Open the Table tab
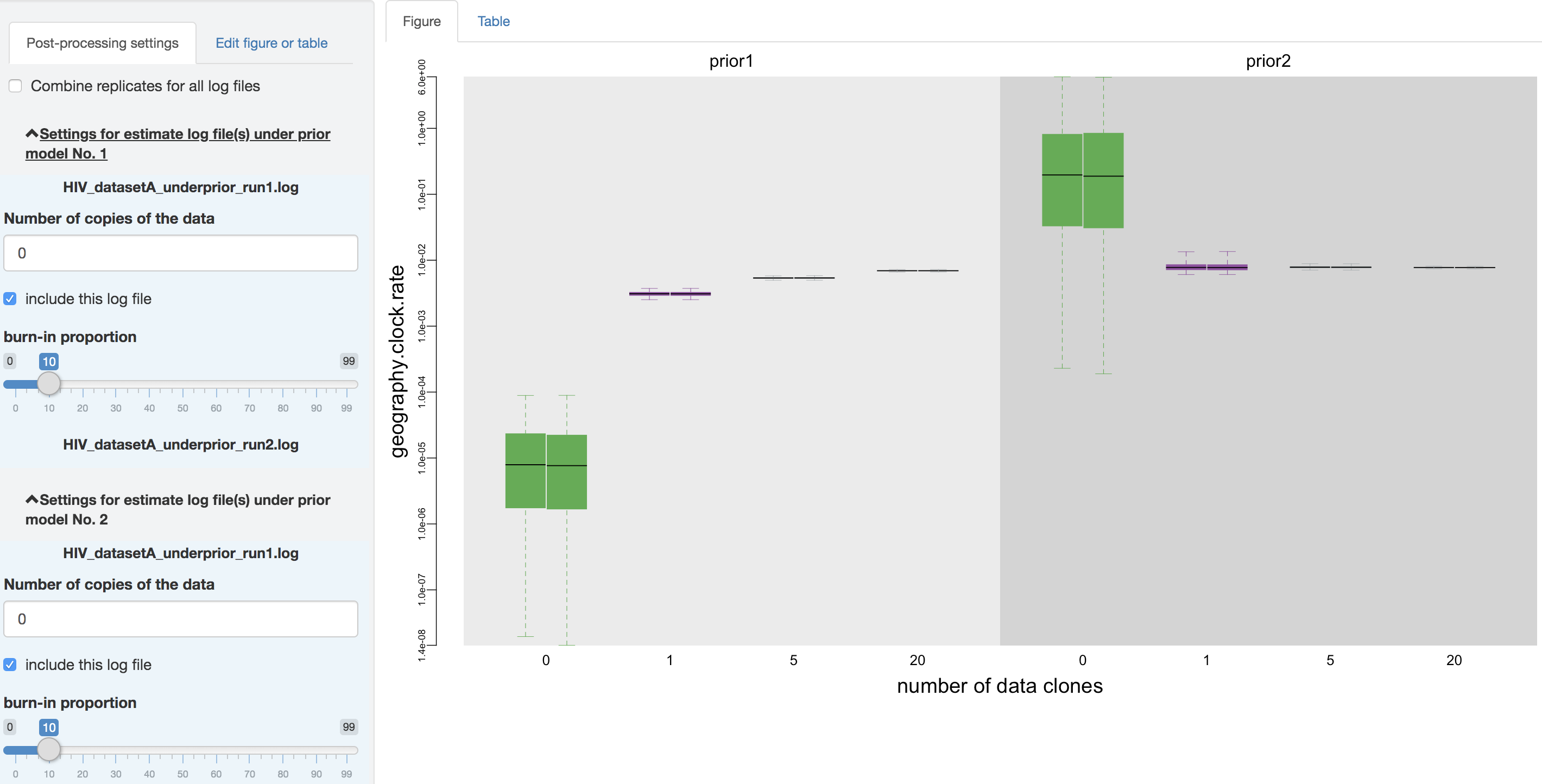Viewport: 1542px width, 784px height. pos(493,22)
